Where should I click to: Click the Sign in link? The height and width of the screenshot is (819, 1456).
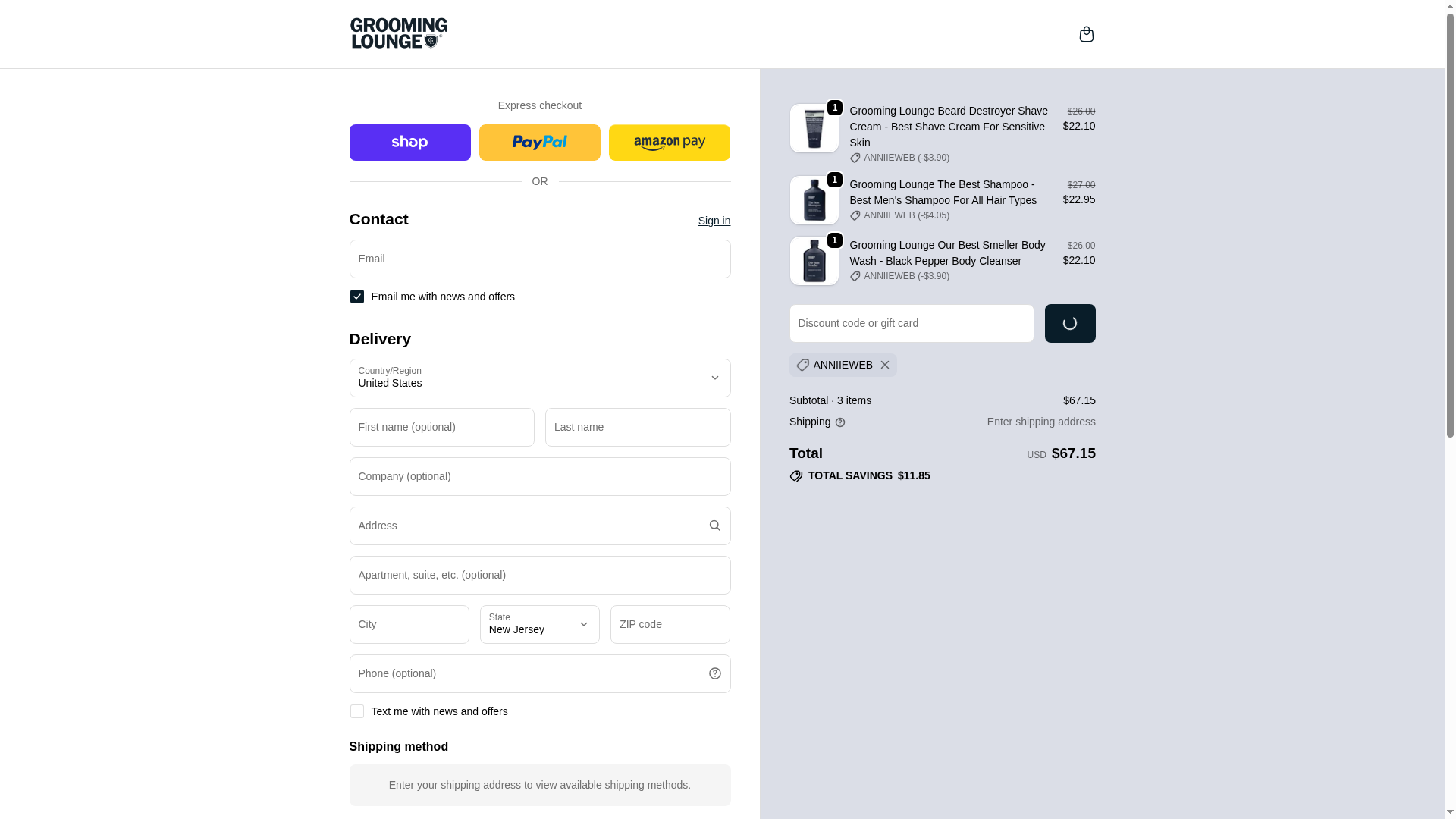(714, 221)
